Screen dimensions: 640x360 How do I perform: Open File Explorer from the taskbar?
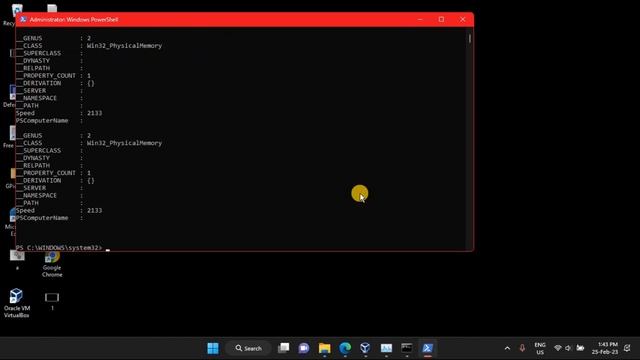point(324,348)
